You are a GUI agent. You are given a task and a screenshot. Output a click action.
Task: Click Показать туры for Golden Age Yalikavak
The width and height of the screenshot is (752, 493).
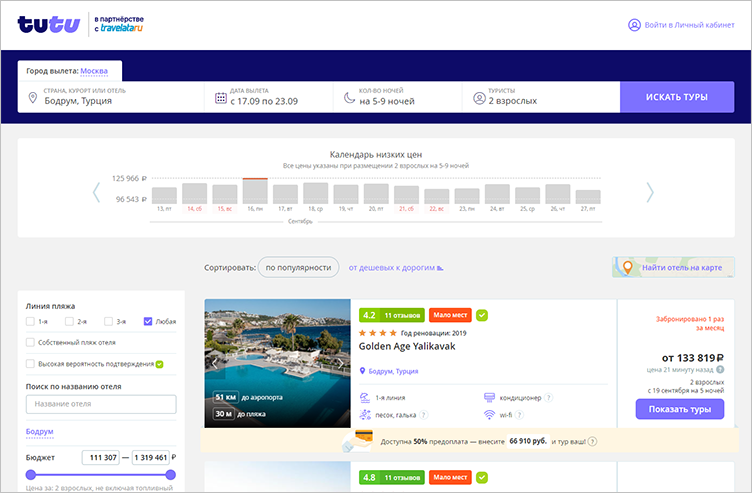click(680, 409)
